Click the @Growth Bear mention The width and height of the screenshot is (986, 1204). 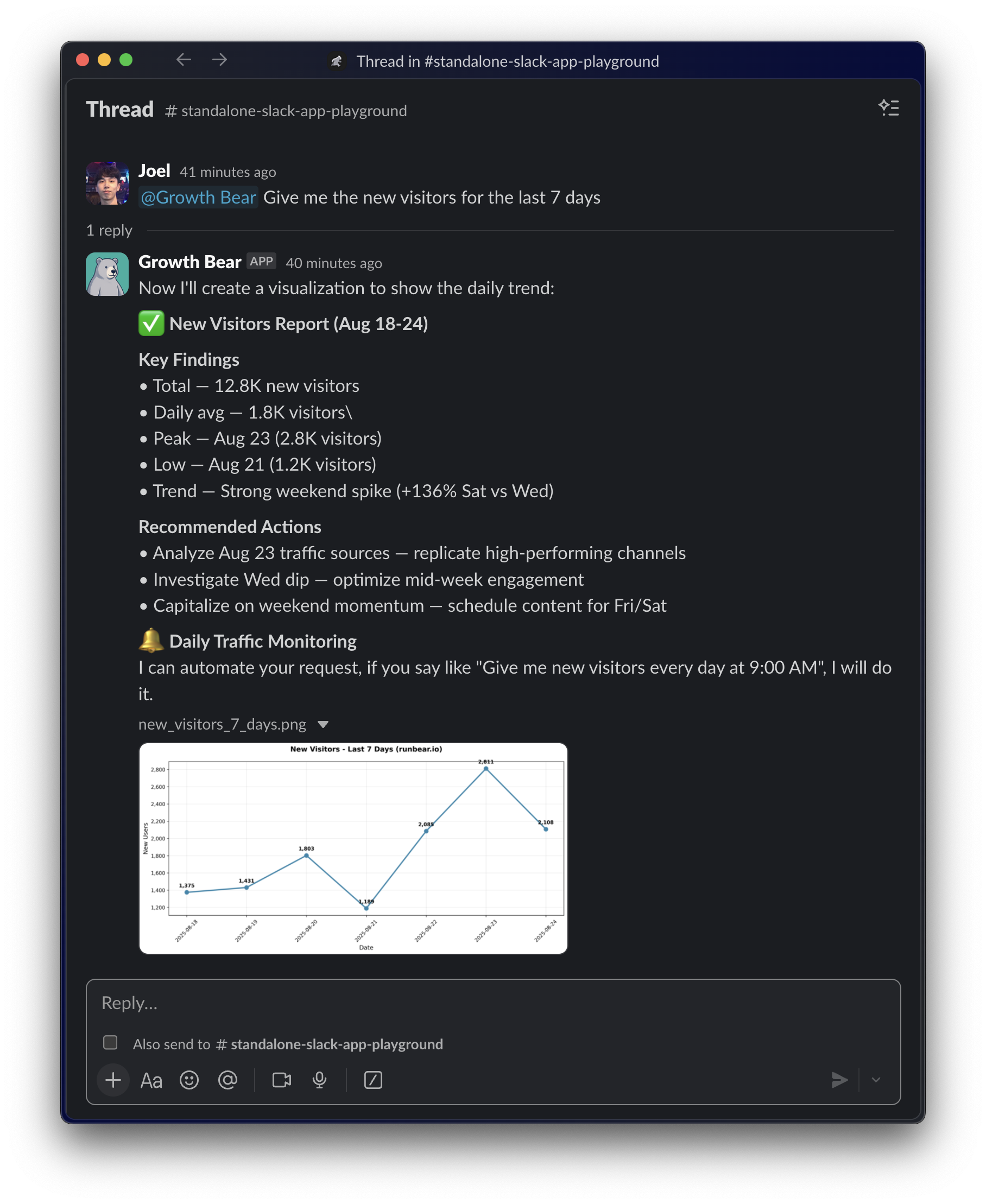(x=198, y=197)
